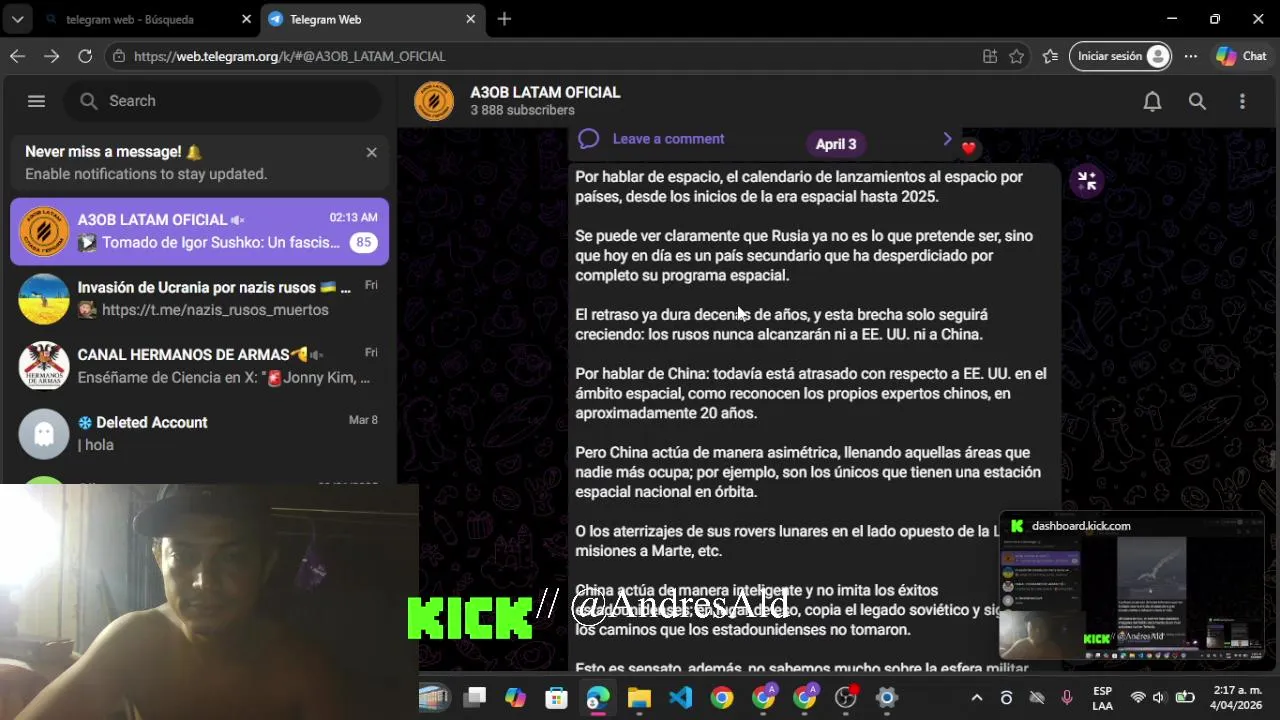The height and width of the screenshot is (720, 1280).
Task: Click the pink shrink-arrows icon near message
Action: pos(1087,181)
